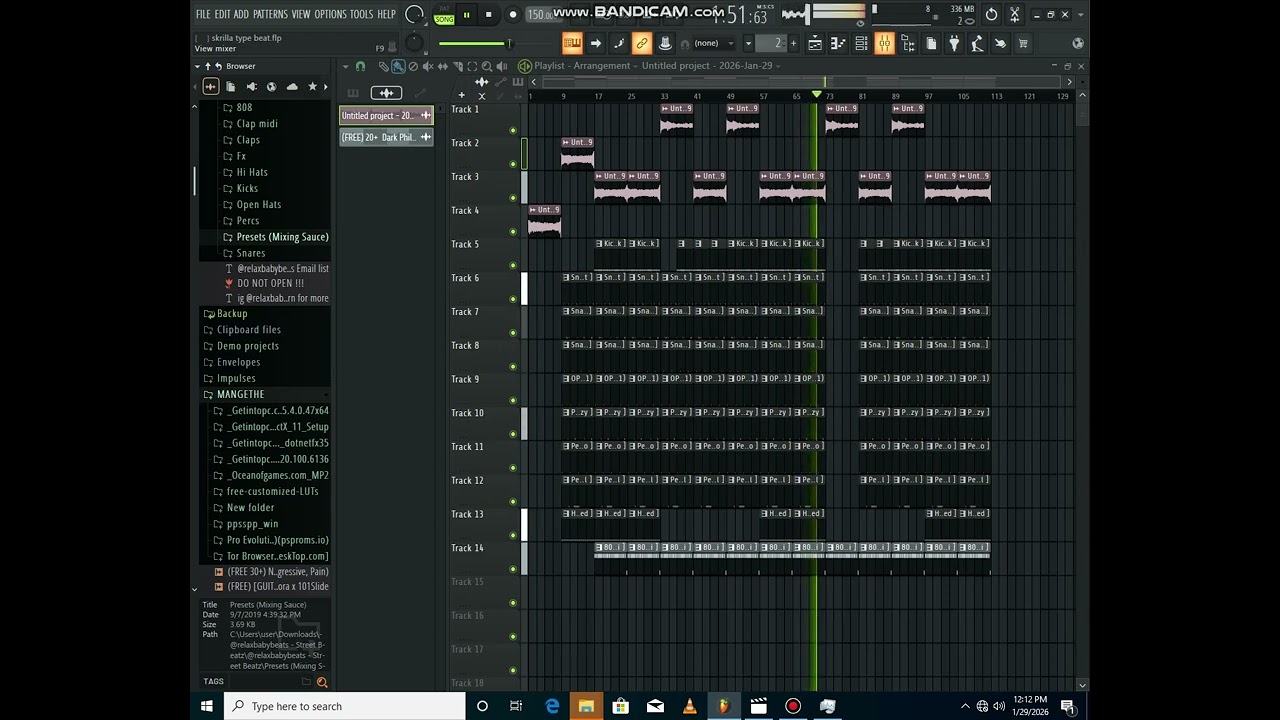Select the Delete tool in Playlist toolbar
The image size is (1280, 720).
pos(413,66)
